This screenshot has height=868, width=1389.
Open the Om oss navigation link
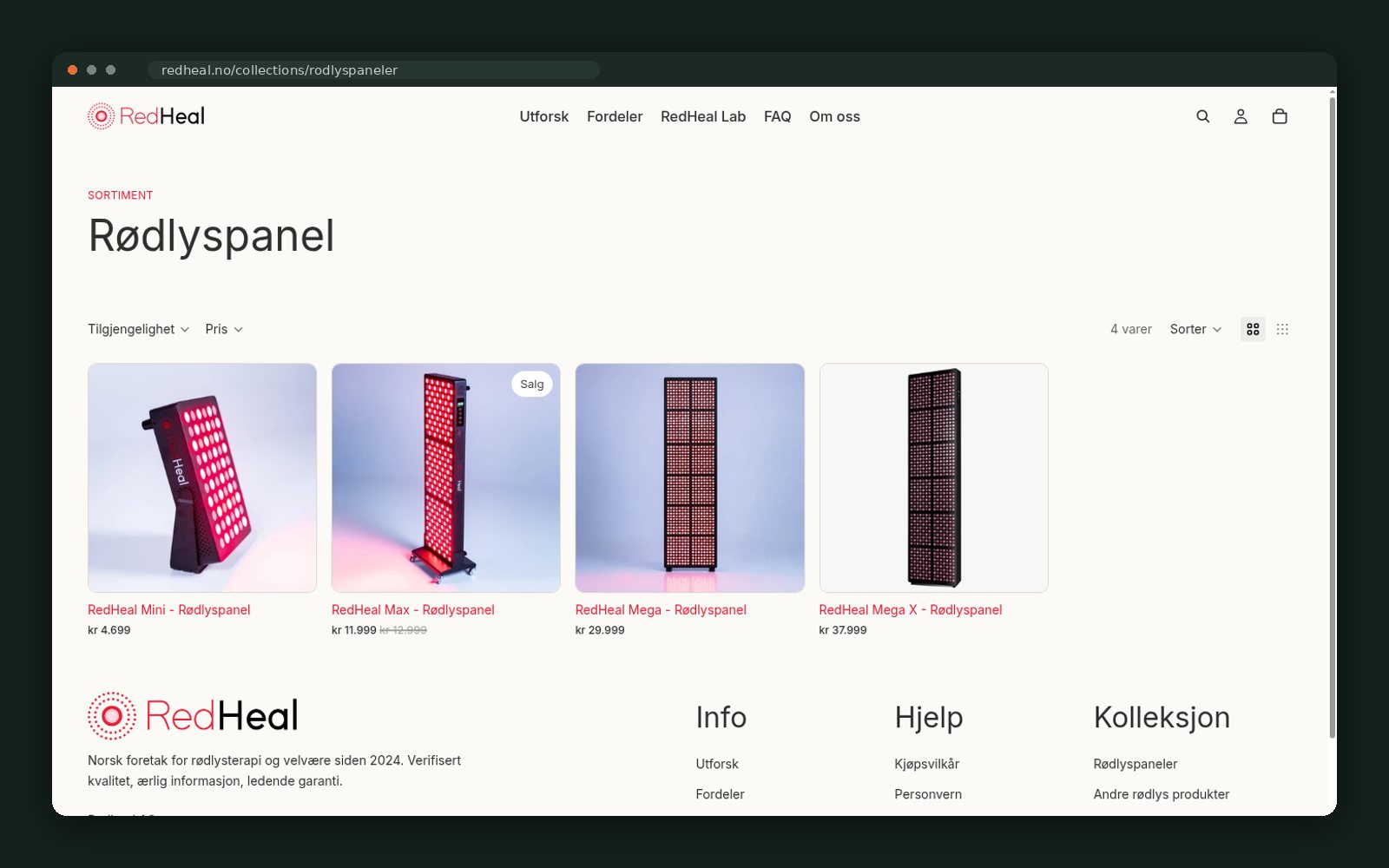pyautogui.click(x=834, y=116)
